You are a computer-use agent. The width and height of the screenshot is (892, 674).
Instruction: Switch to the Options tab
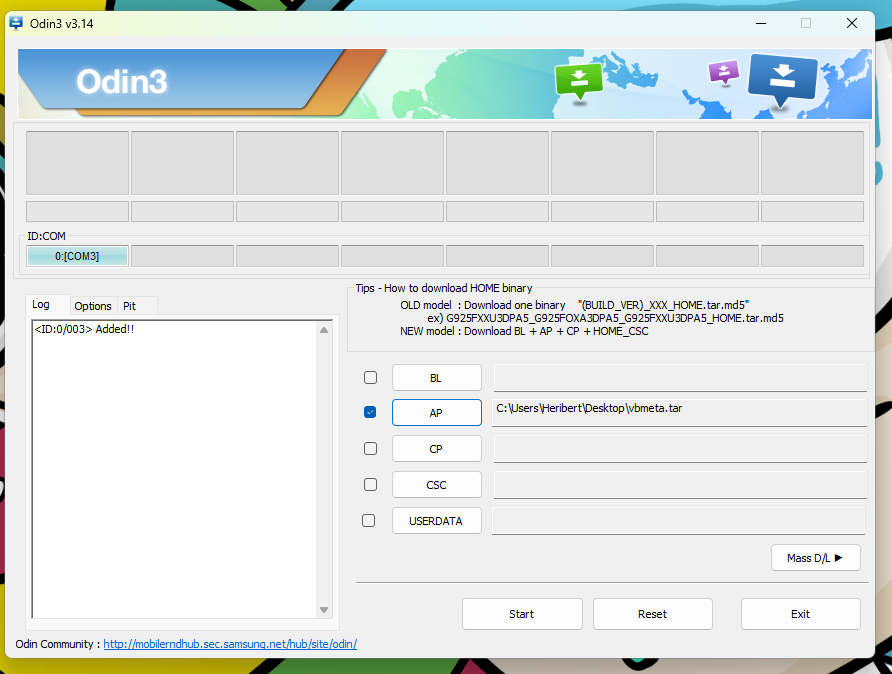point(93,306)
